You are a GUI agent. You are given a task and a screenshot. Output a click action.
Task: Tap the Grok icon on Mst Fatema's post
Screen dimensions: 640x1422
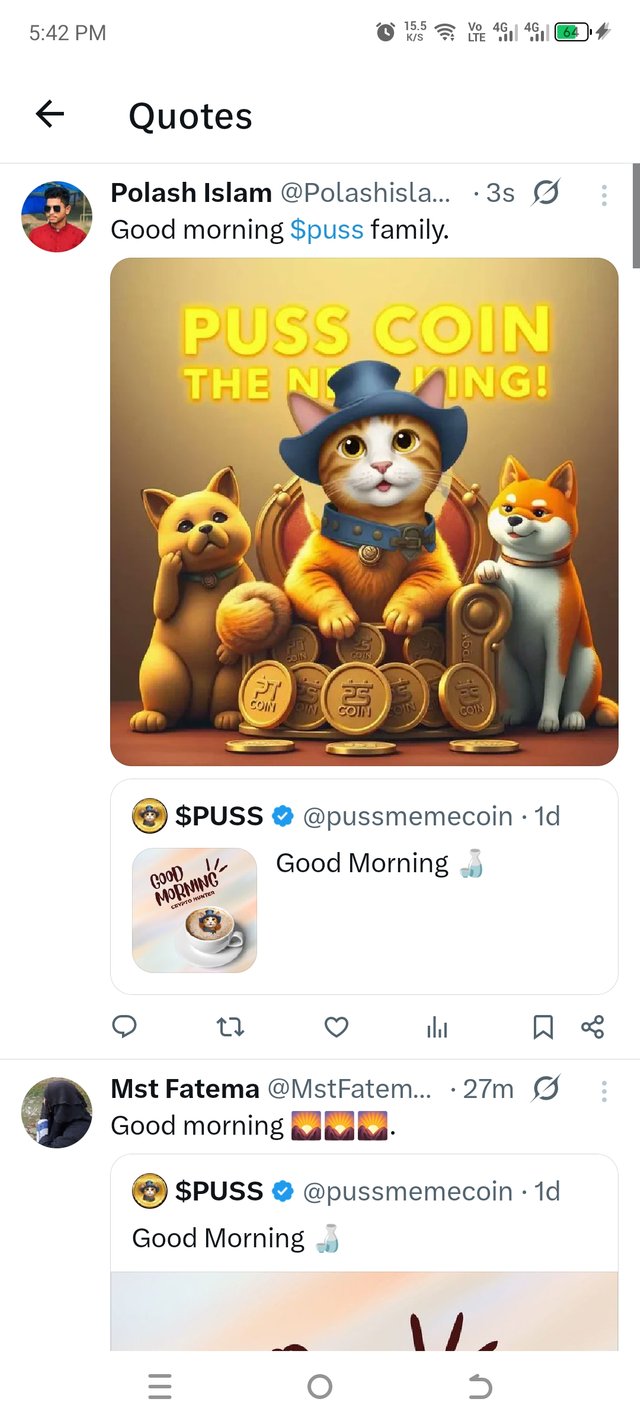(x=546, y=1087)
